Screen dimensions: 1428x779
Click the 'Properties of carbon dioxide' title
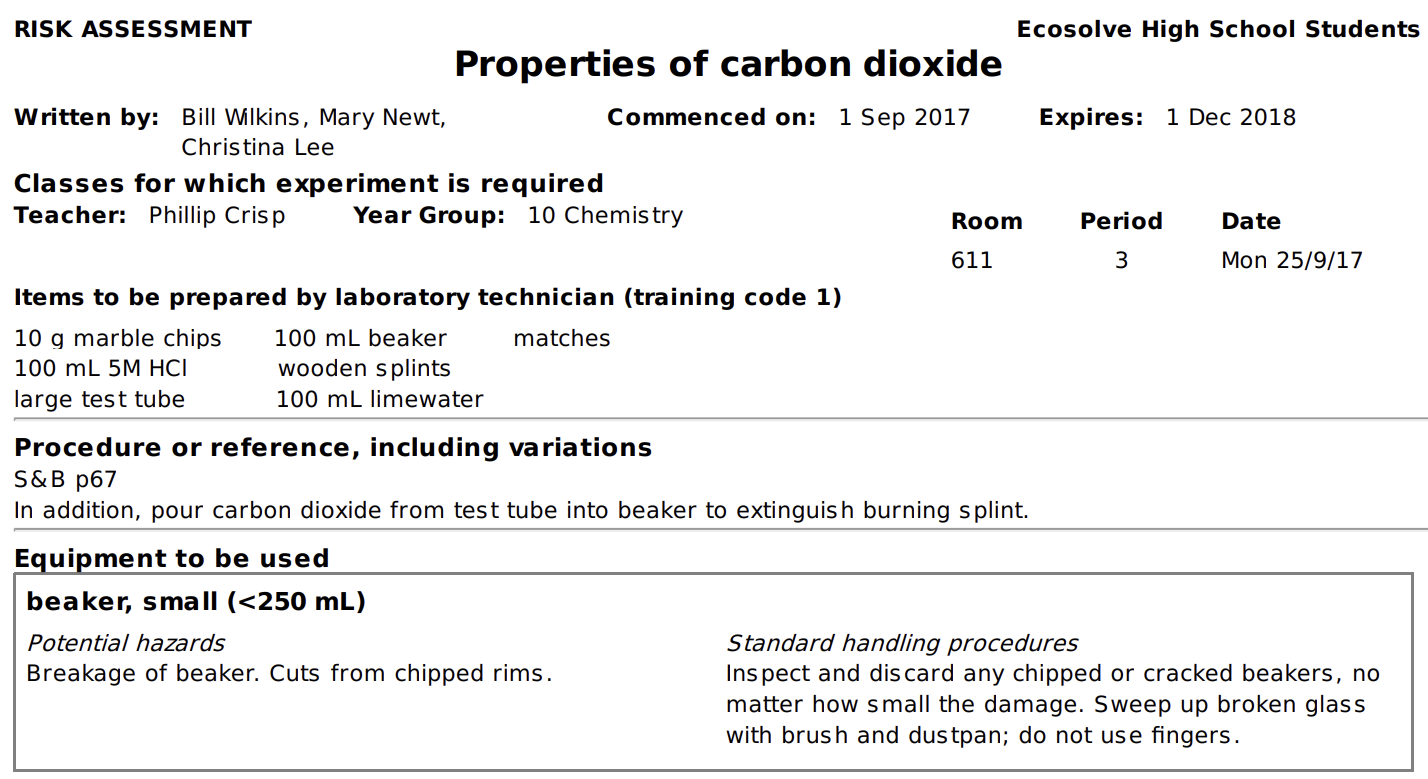(x=728, y=65)
